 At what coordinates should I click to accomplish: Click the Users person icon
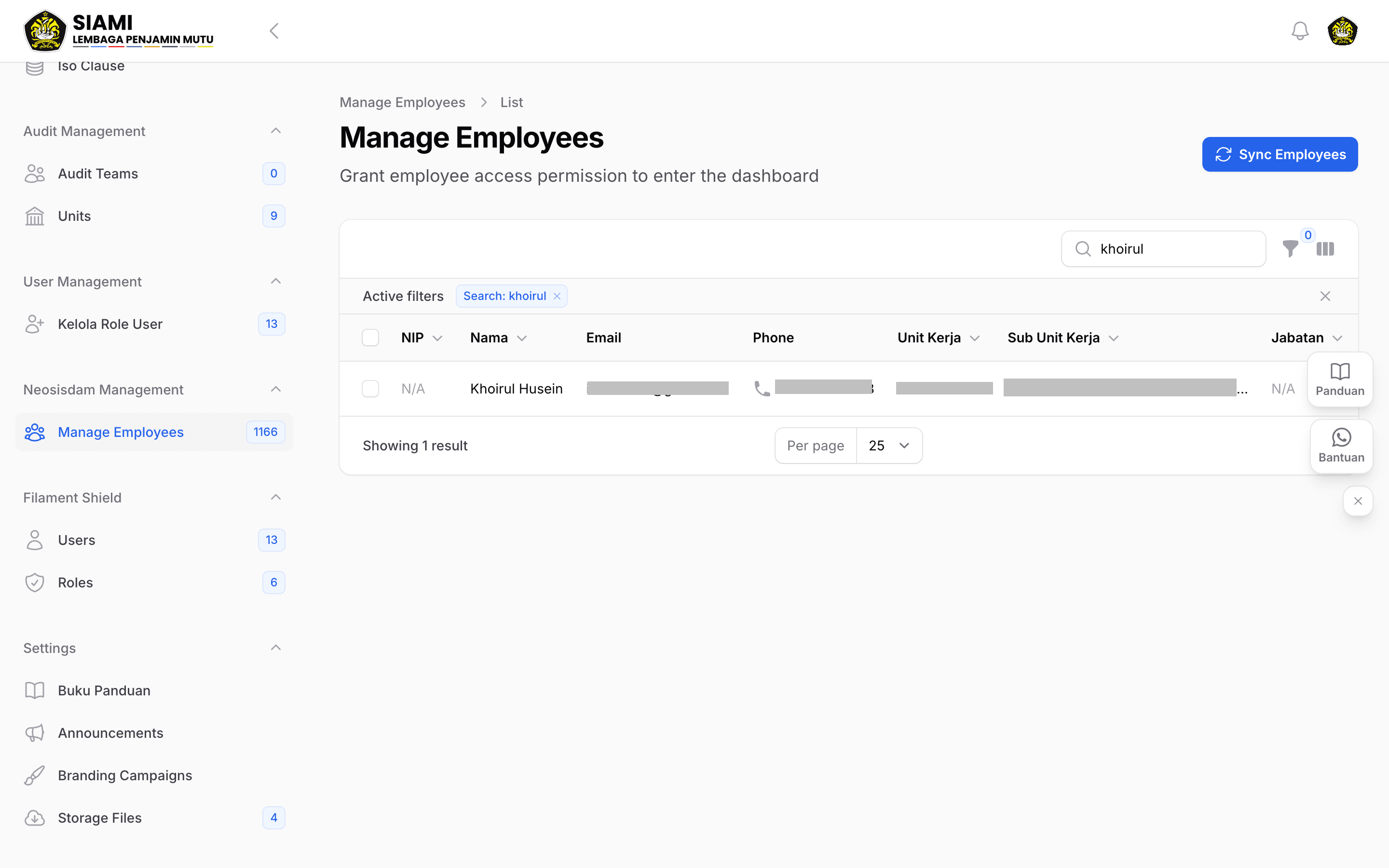click(x=34, y=540)
